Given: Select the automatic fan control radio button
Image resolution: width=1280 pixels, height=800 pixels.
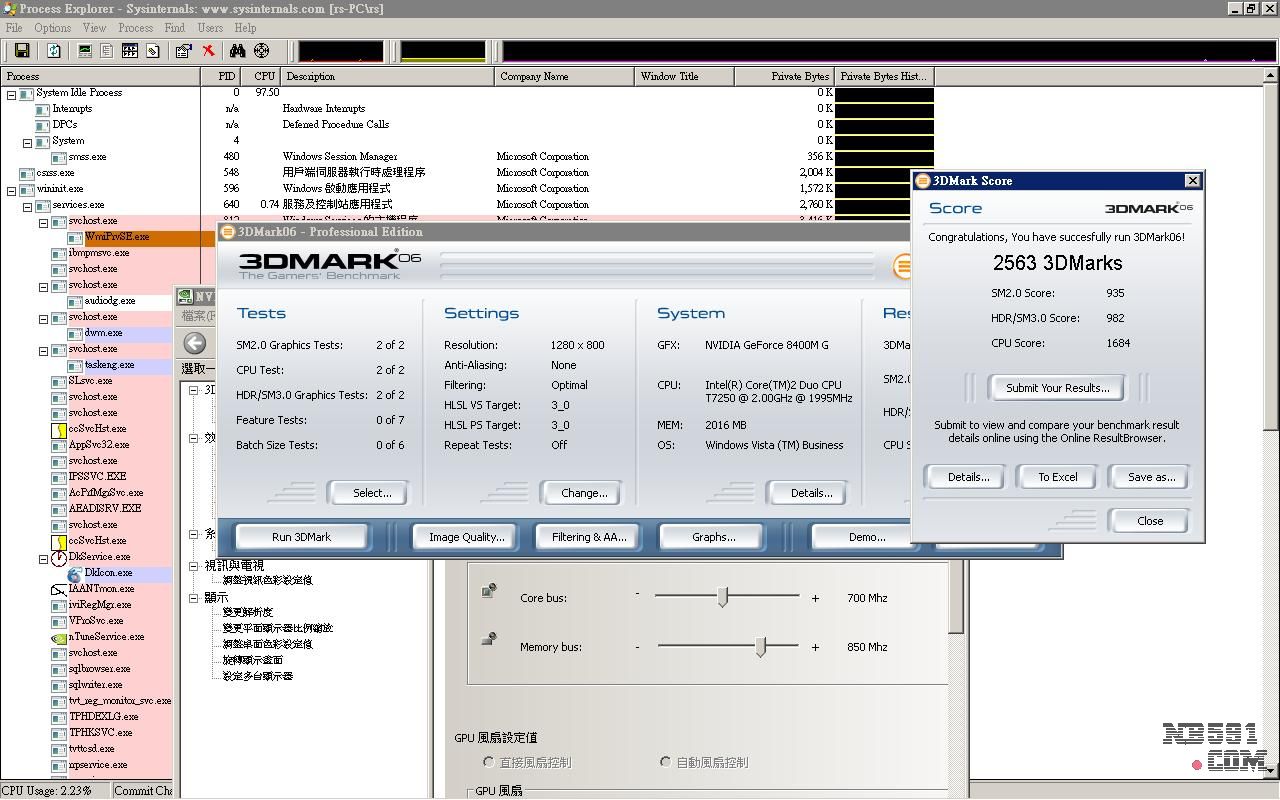Looking at the screenshot, I should 665,762.
